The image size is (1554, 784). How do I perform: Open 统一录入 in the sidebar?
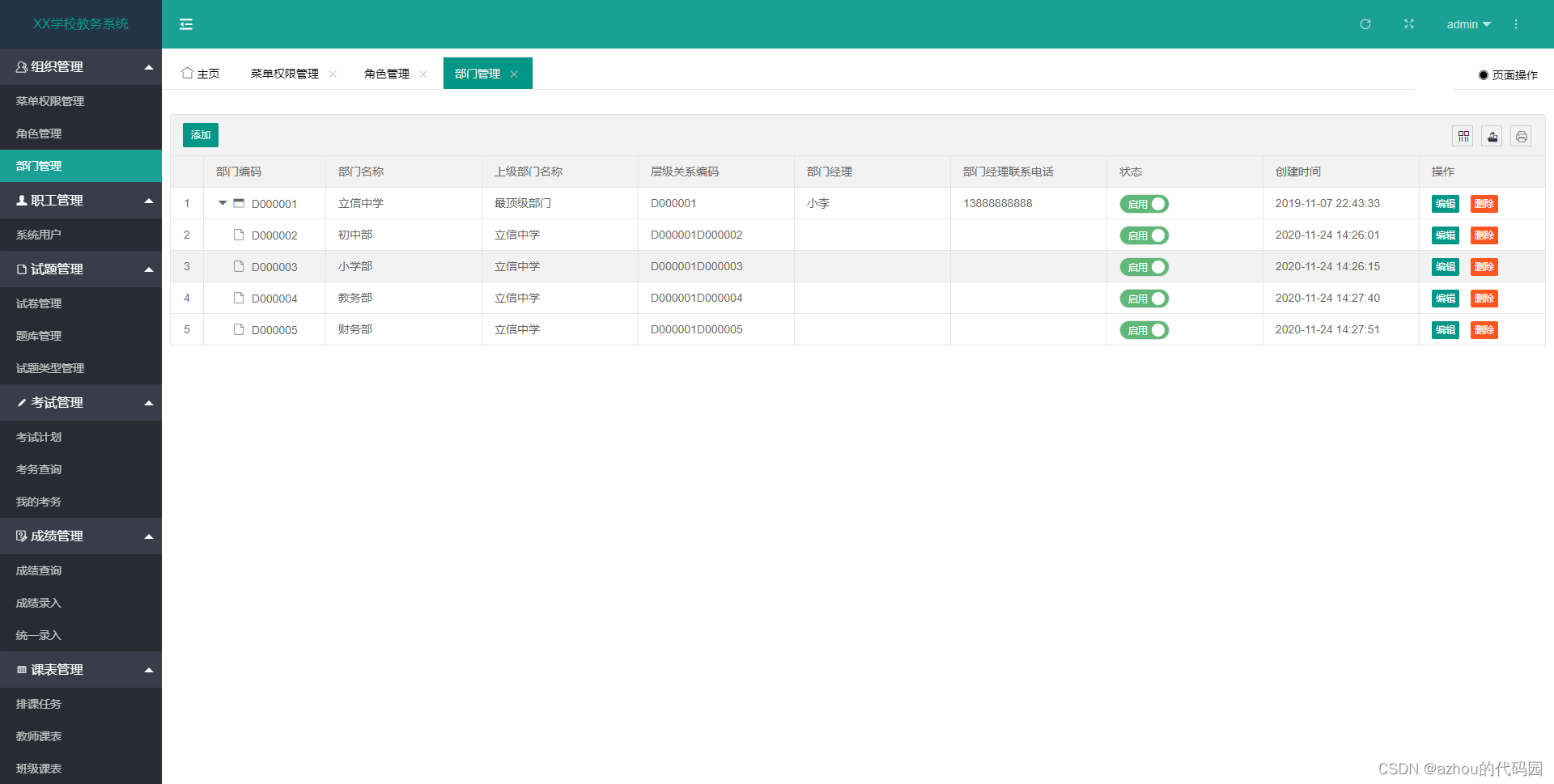click(x=81, y=635)
